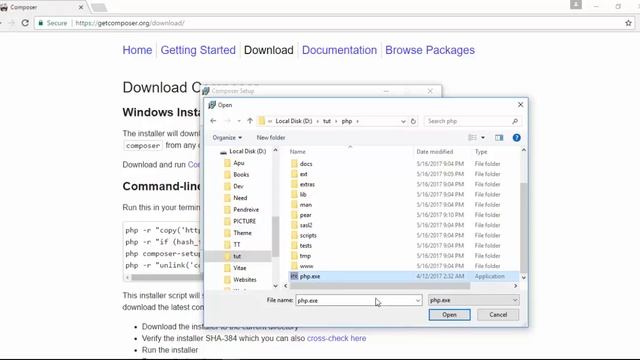640x360 pixels.
Task: Select the lib folder
Action: [303, 194]
